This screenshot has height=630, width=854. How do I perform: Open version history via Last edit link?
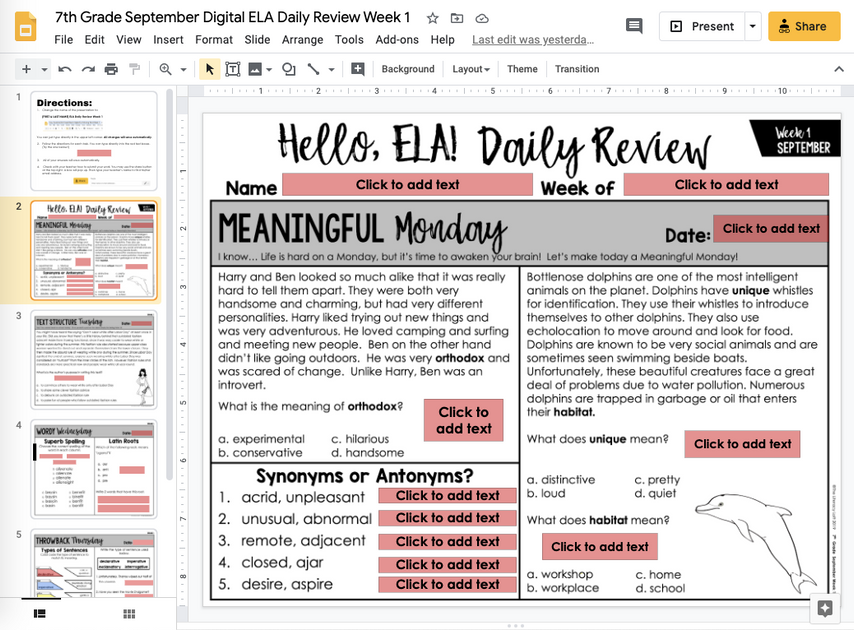point(535,40)
